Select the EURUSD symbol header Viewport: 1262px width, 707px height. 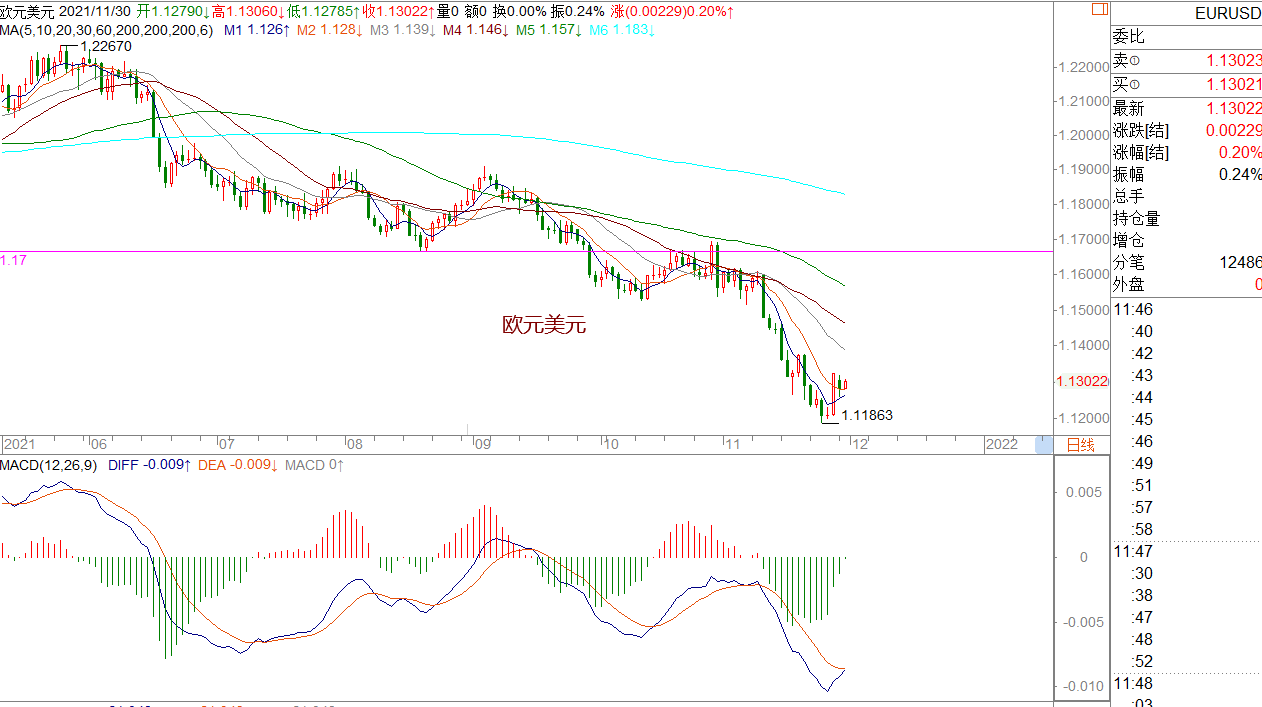(x=1228, y=14)
